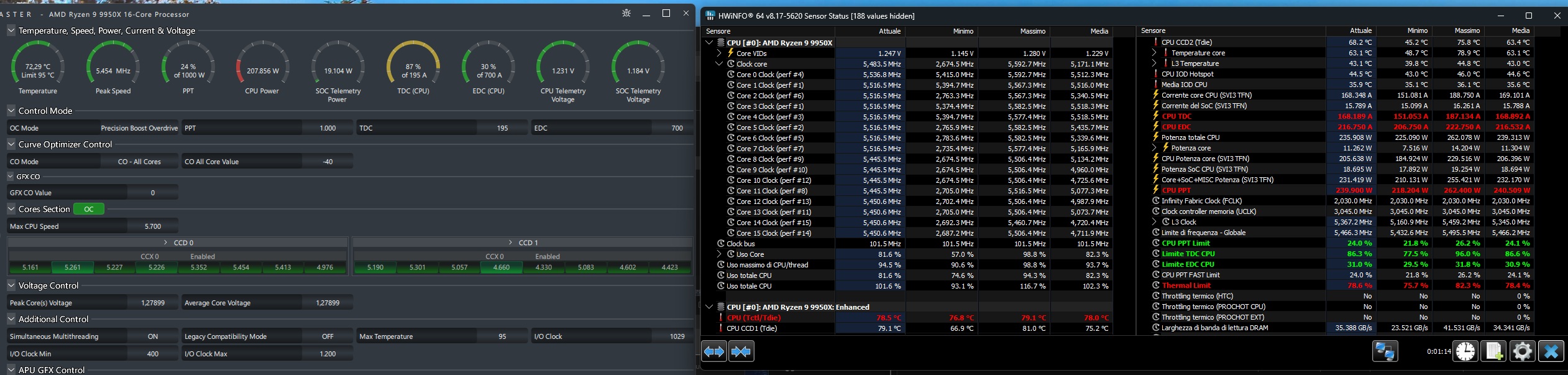Open the bug report icon in Ryzen Master
The image size is (1568, 375).
point(626,13)
